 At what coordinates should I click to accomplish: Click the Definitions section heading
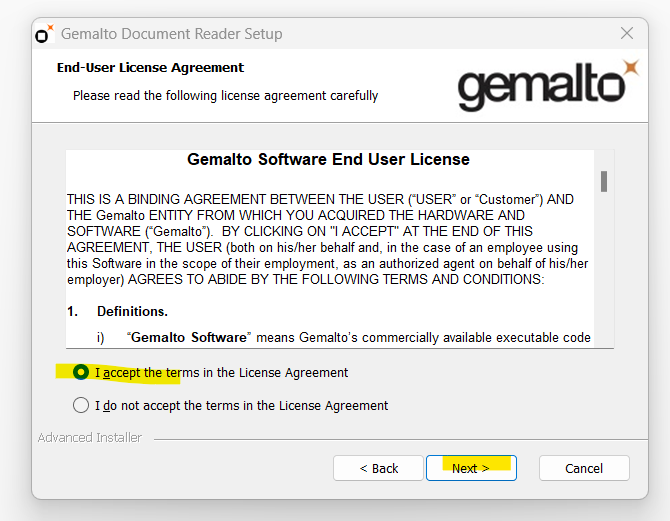pos(132,311)
